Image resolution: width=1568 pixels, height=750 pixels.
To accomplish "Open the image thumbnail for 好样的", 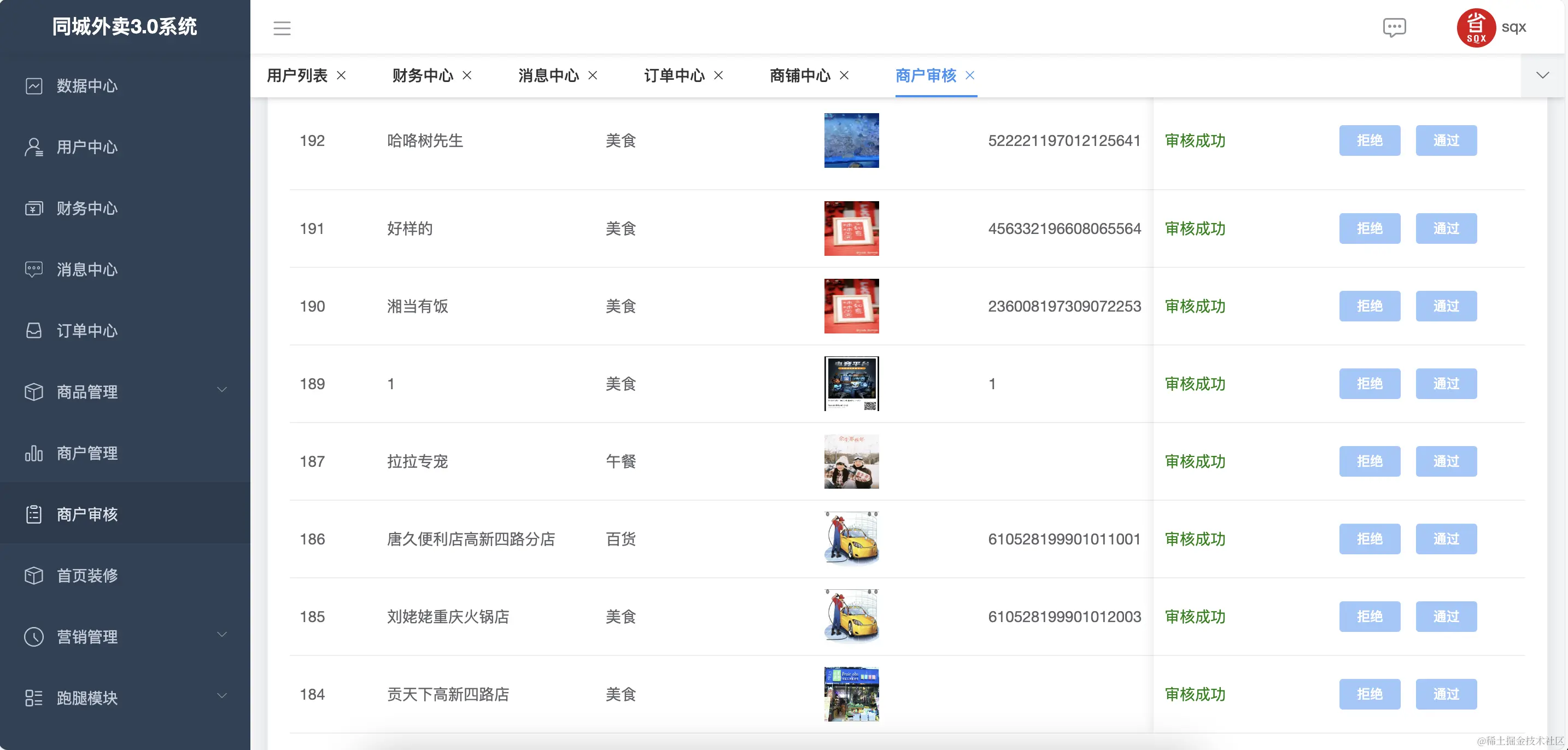I will (x=852, y=229).
